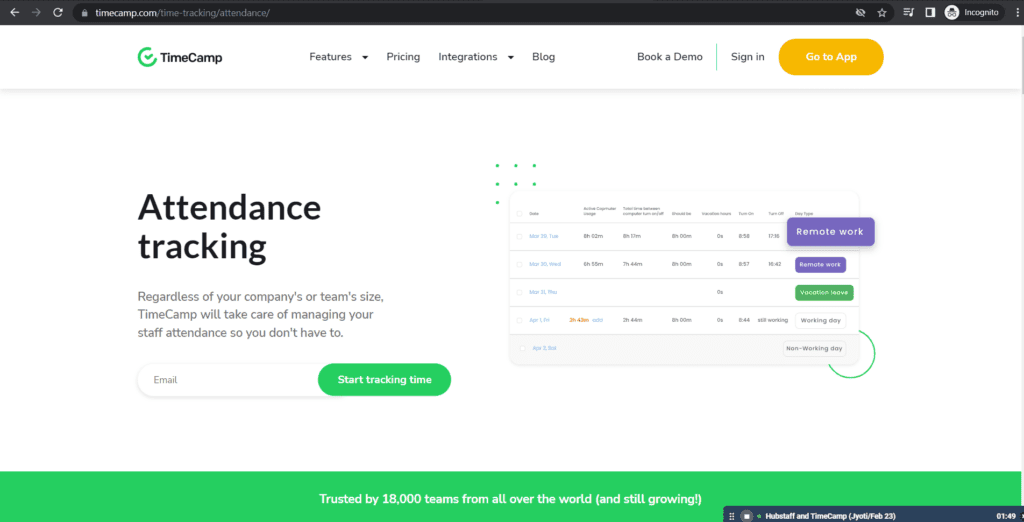Click the 'Trusted by 18,000 teams' banner text
The height and width of the screenshot is (522, 1024).
[511, 499]
